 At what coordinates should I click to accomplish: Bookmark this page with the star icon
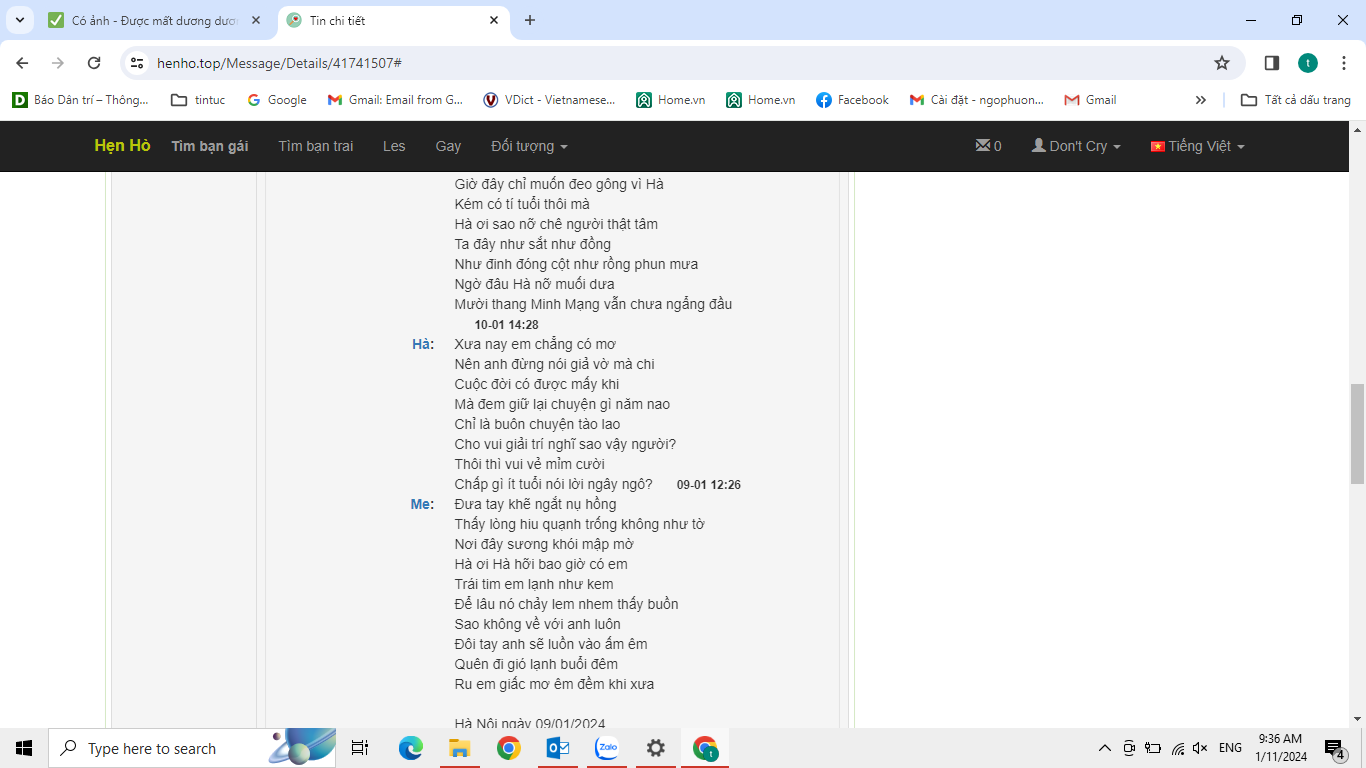[1221, 63]
